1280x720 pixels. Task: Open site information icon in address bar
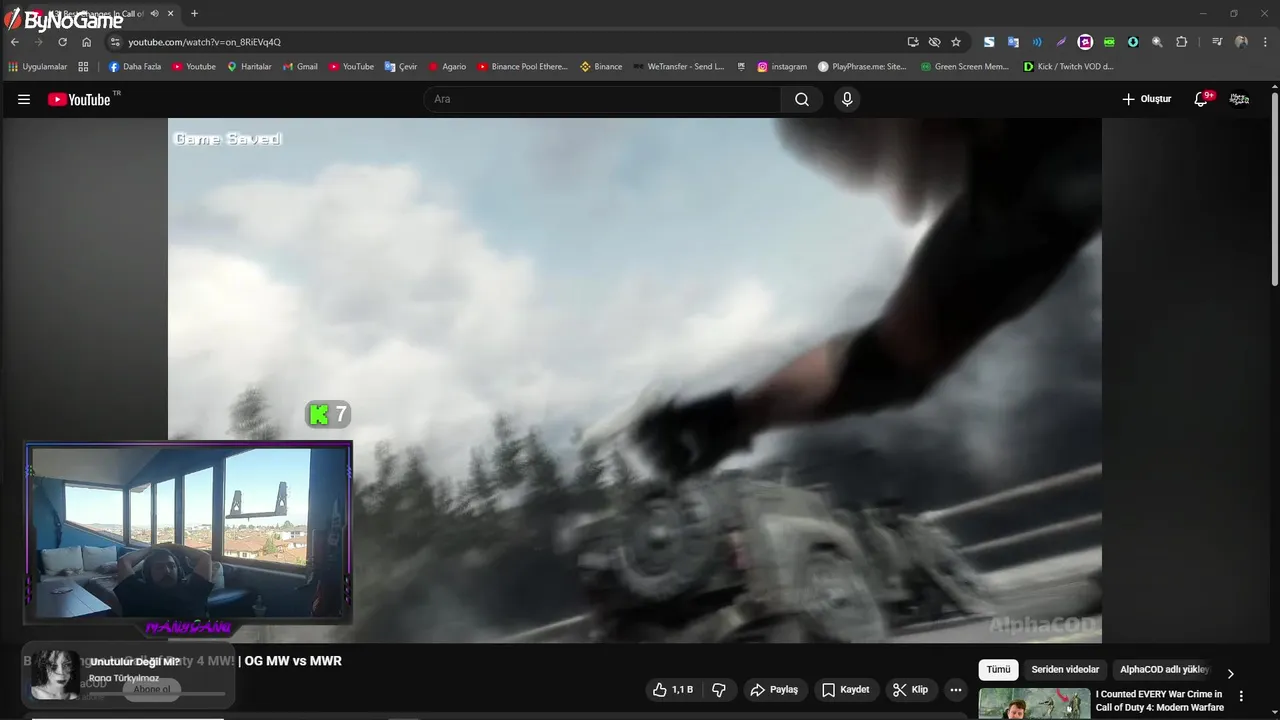tap(115, 42)
